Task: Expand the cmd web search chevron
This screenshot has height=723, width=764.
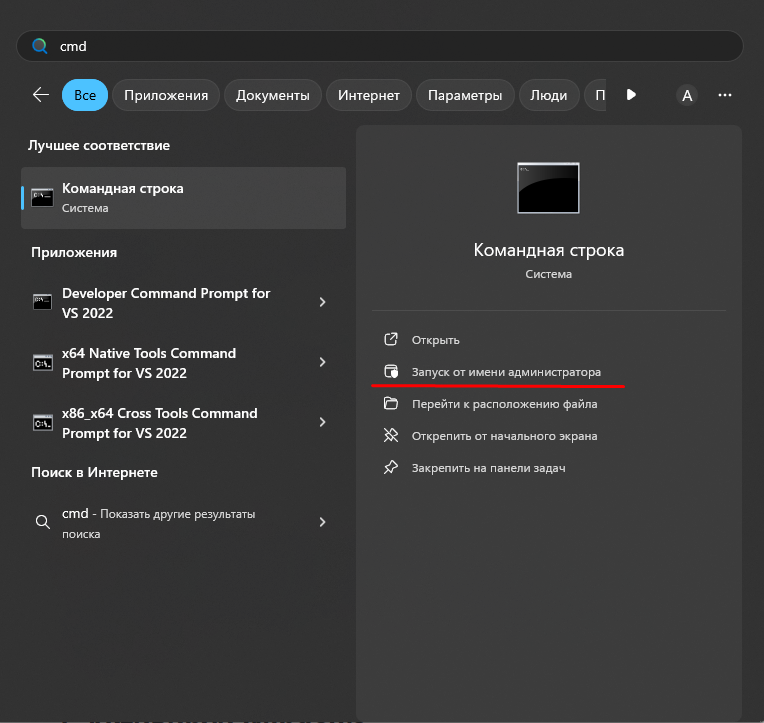Action: pyautogui.click(x=322, y=522)
